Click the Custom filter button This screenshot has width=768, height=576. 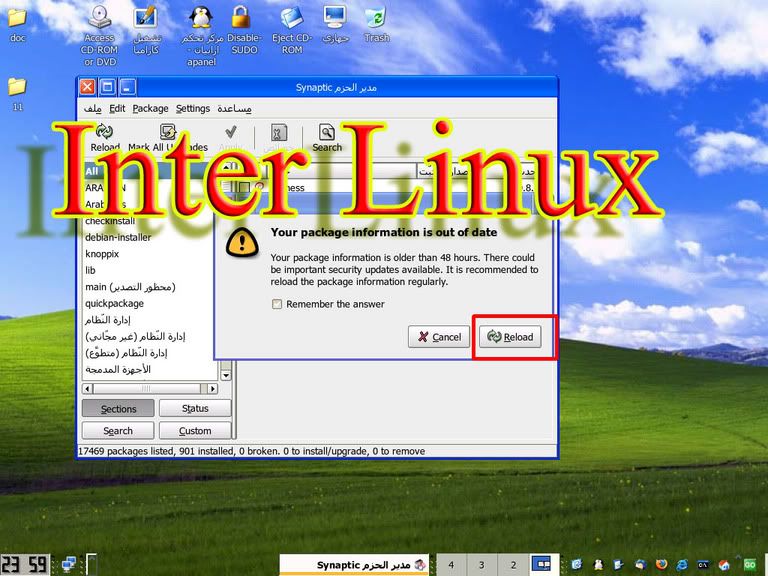195,431
